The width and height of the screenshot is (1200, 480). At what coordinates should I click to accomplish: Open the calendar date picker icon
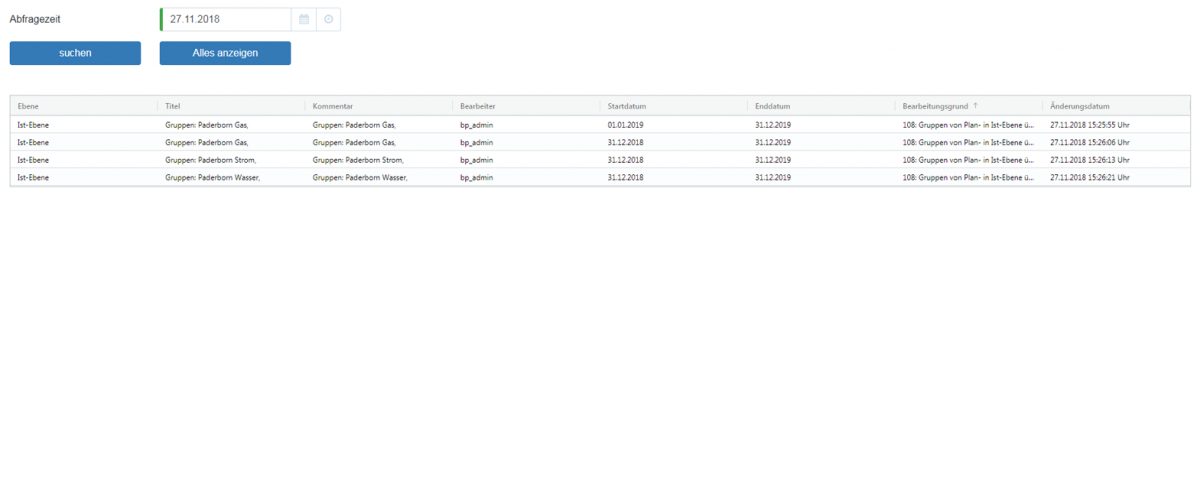(x=304, y=19)
